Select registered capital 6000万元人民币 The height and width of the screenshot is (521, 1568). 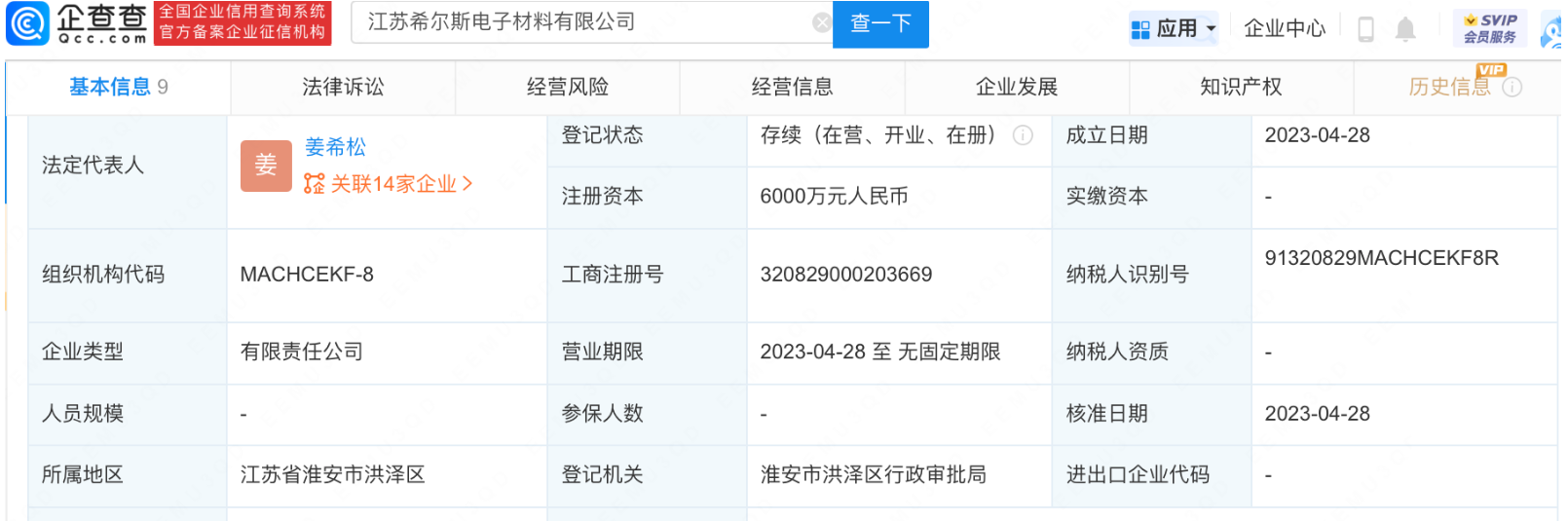[x=834, y=197]
